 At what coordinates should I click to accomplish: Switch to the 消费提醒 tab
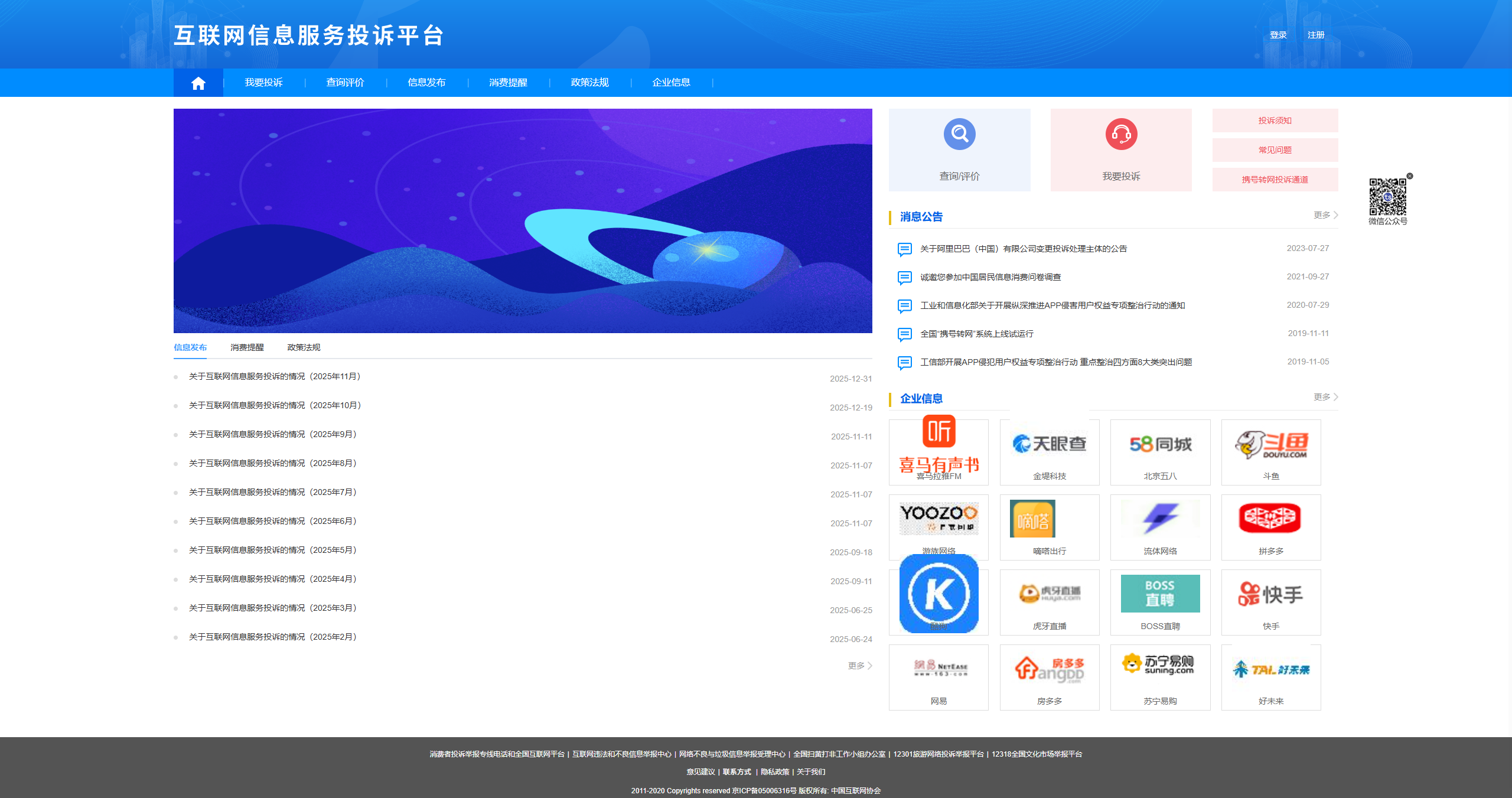click(247, 347)
